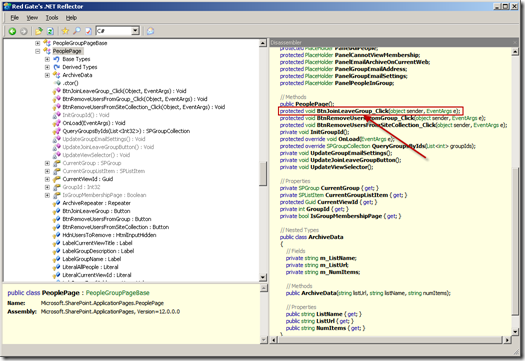Follow the PeopleGroupPageBase link in the info pane
This screenshot has width=525, height=361.
(118, 293)
